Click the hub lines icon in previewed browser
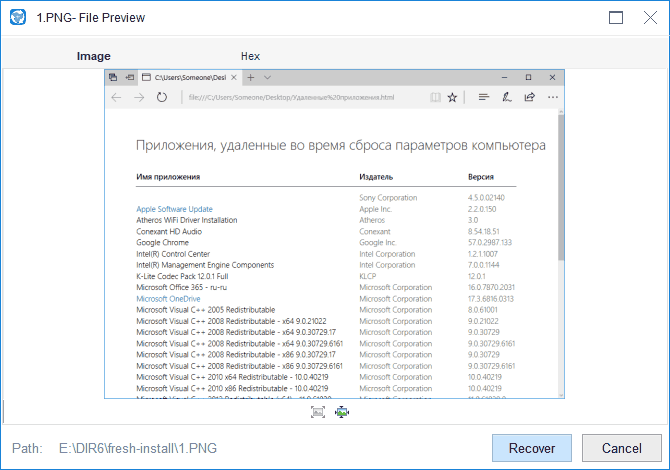670x470 pixels. point(484,97)
